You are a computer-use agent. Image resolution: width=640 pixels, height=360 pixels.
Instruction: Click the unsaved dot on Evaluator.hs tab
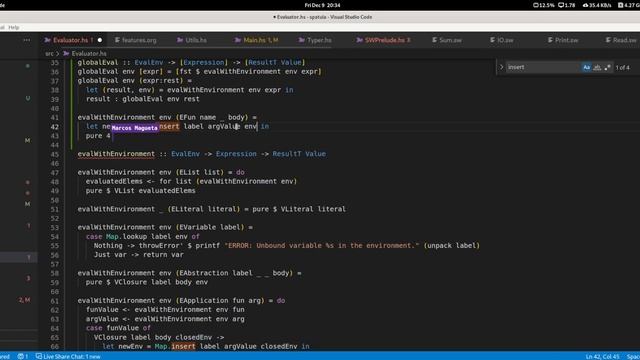100,40
